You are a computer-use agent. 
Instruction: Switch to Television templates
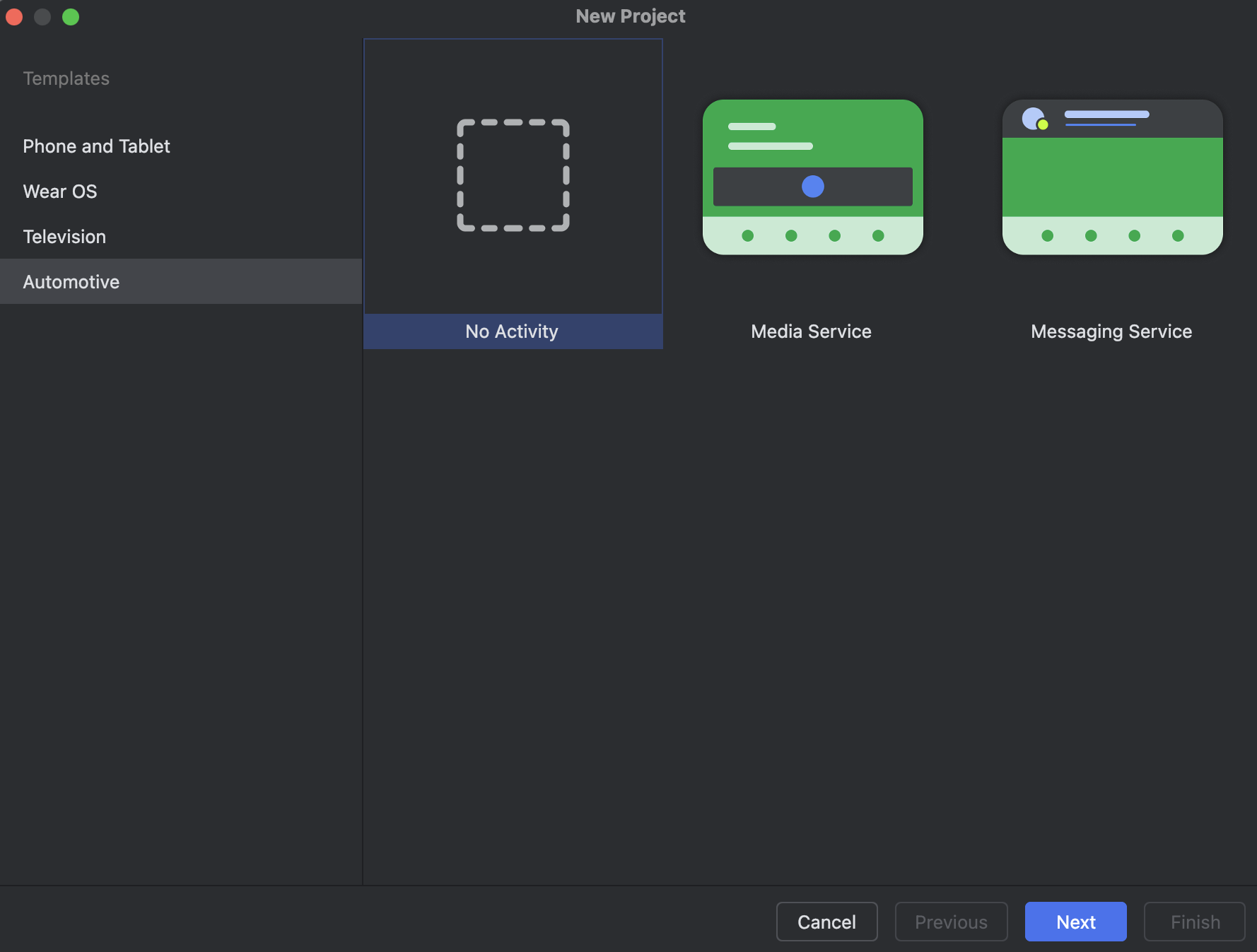tap(181, 237)
